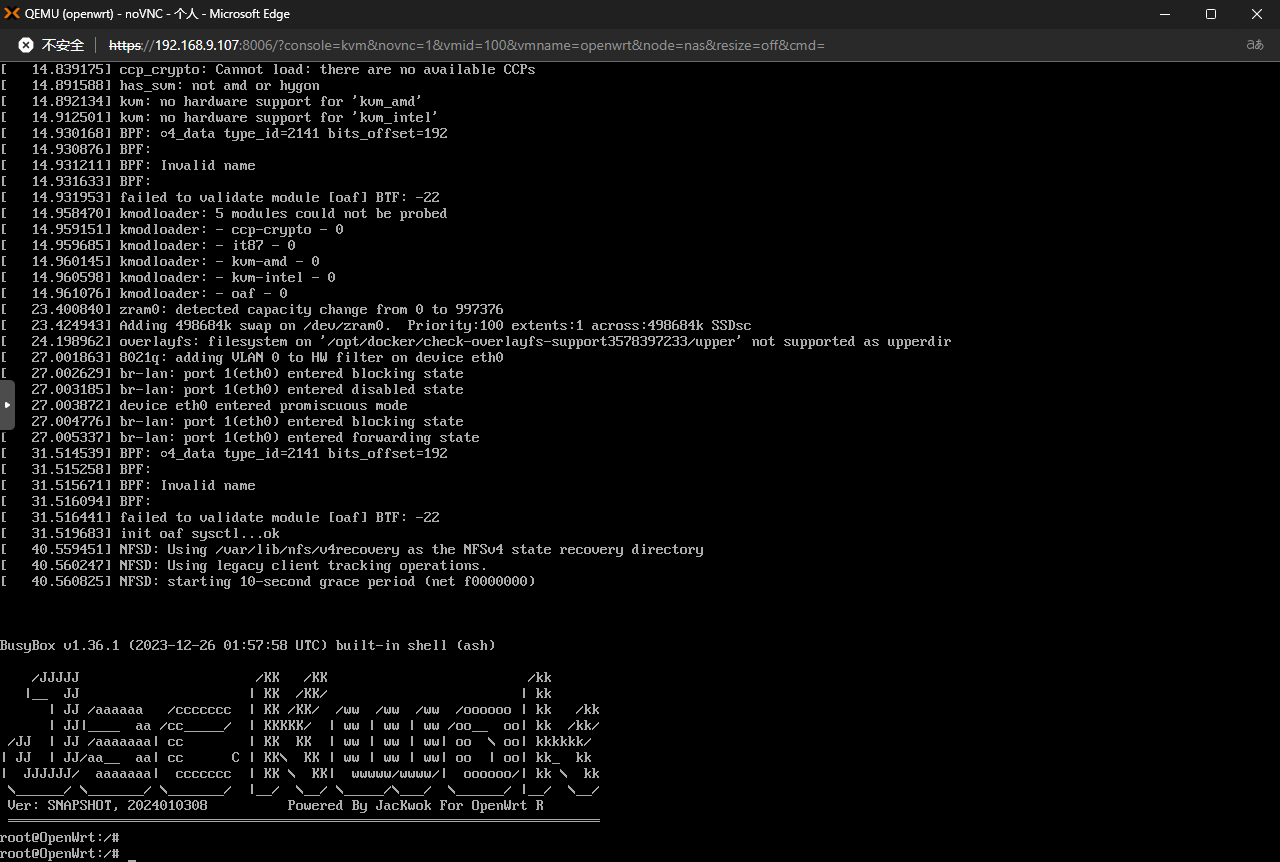Maximize the Edge noVNC window
1280x862 pixels.
click(x=1210, y=14)
